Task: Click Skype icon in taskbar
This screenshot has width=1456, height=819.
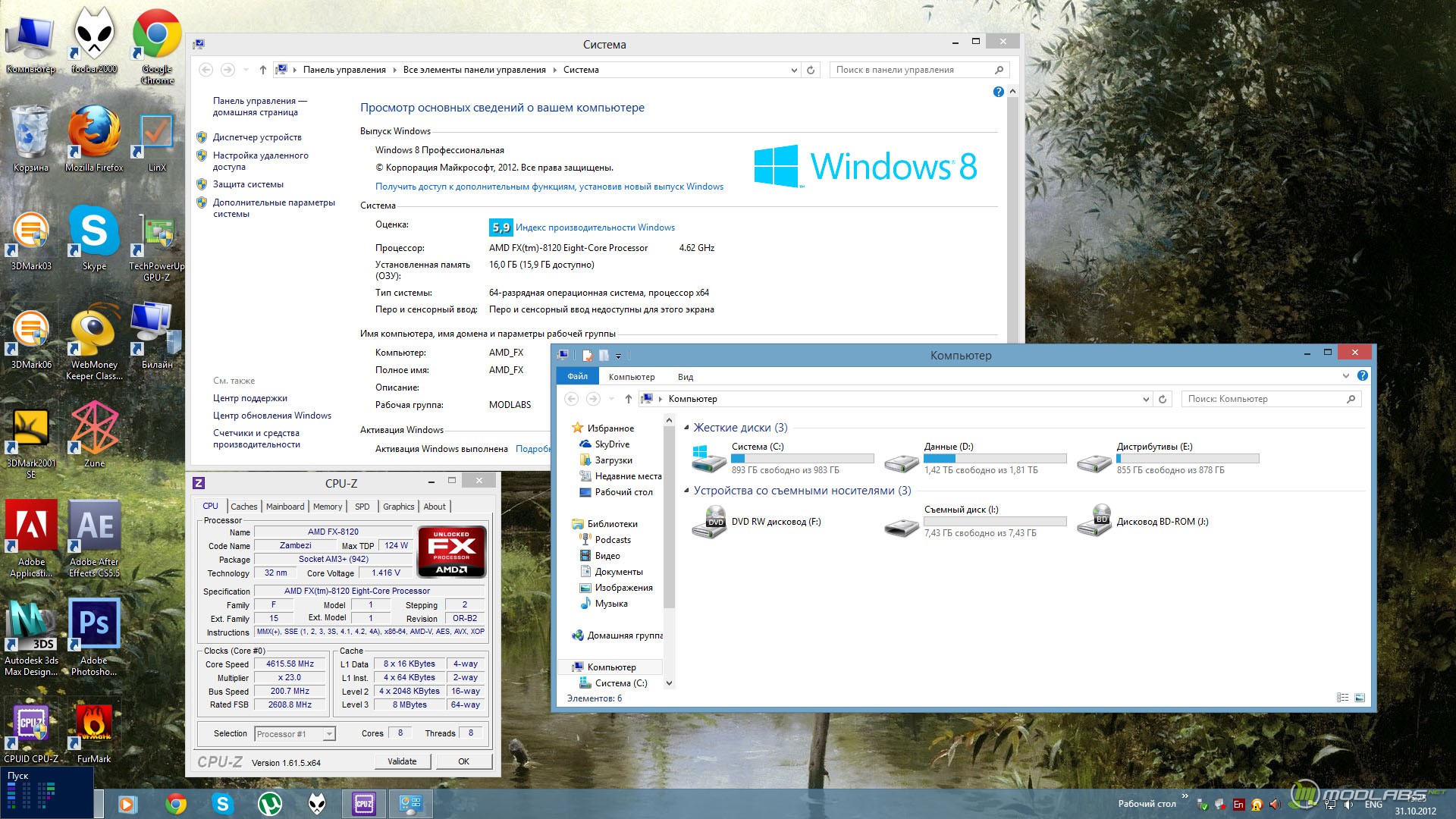Action: click(x=222, y=804)
